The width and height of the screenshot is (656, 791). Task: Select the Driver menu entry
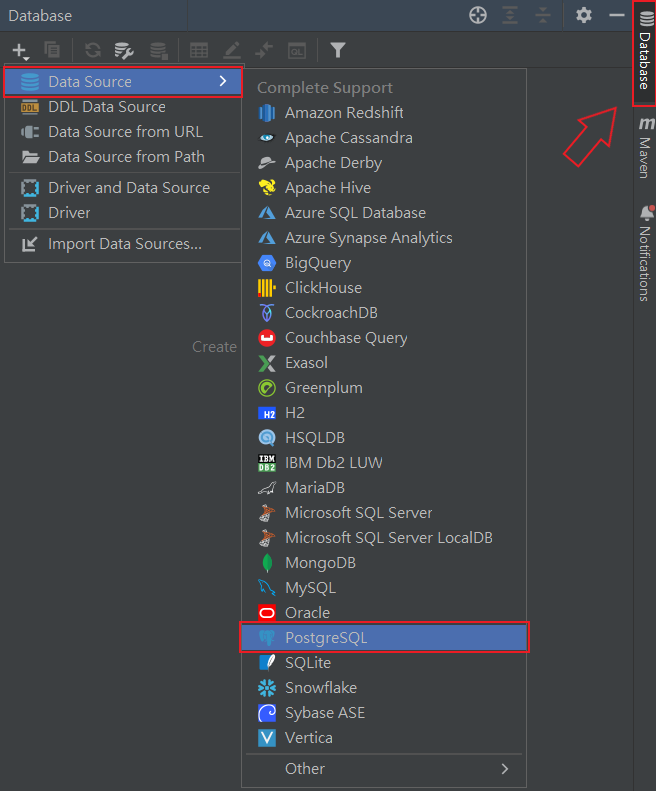(x=123, y=213)
